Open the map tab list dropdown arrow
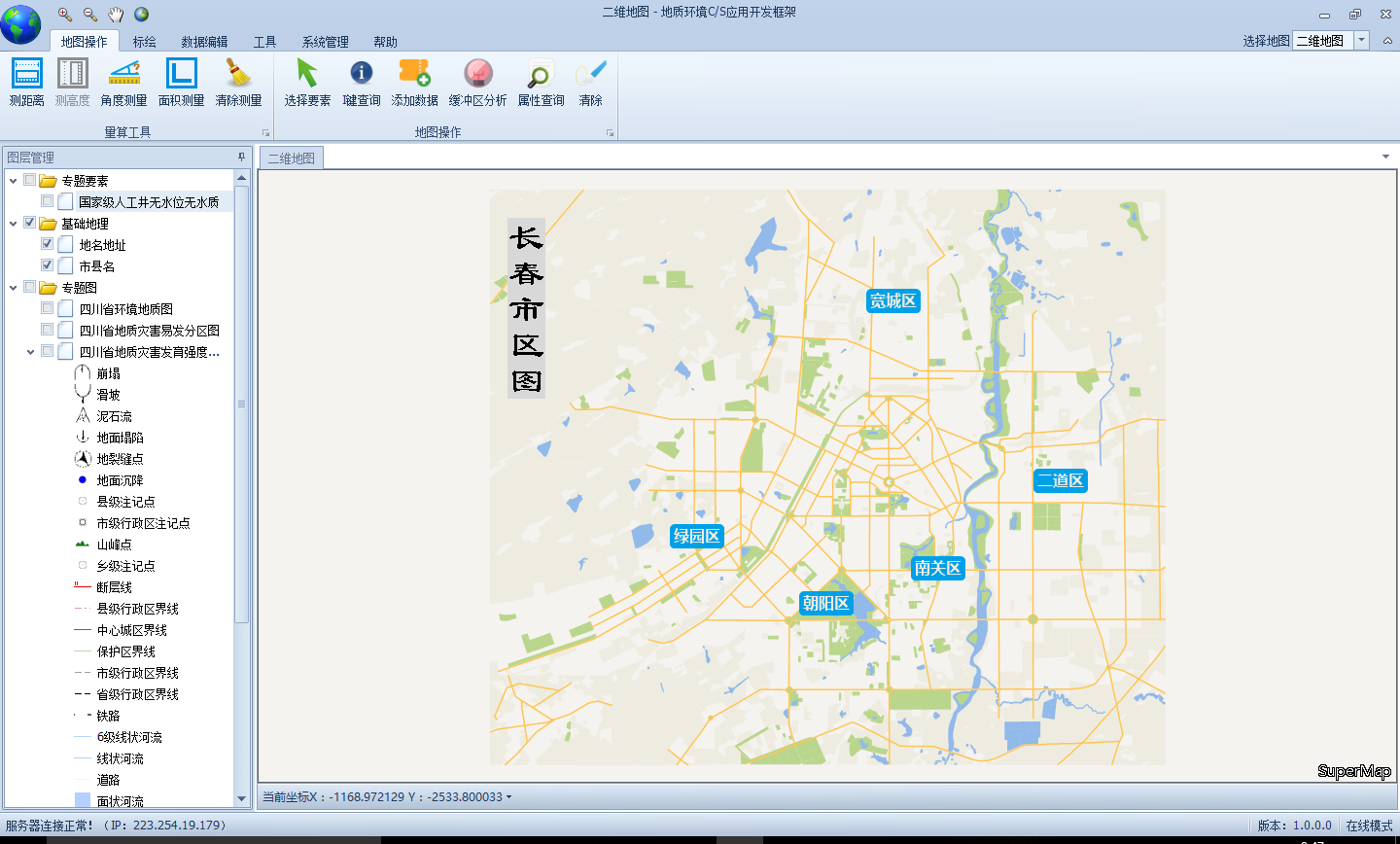 point(1385,157)
